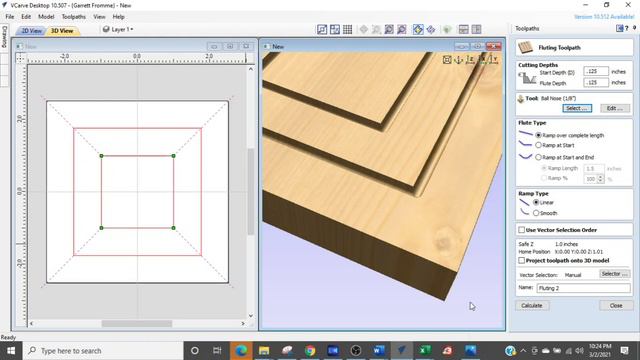The width and height of the screenshot is (640, 360).
Task: Click the second magnifier zoom icon in the toolbar
Action: (402, 29)
